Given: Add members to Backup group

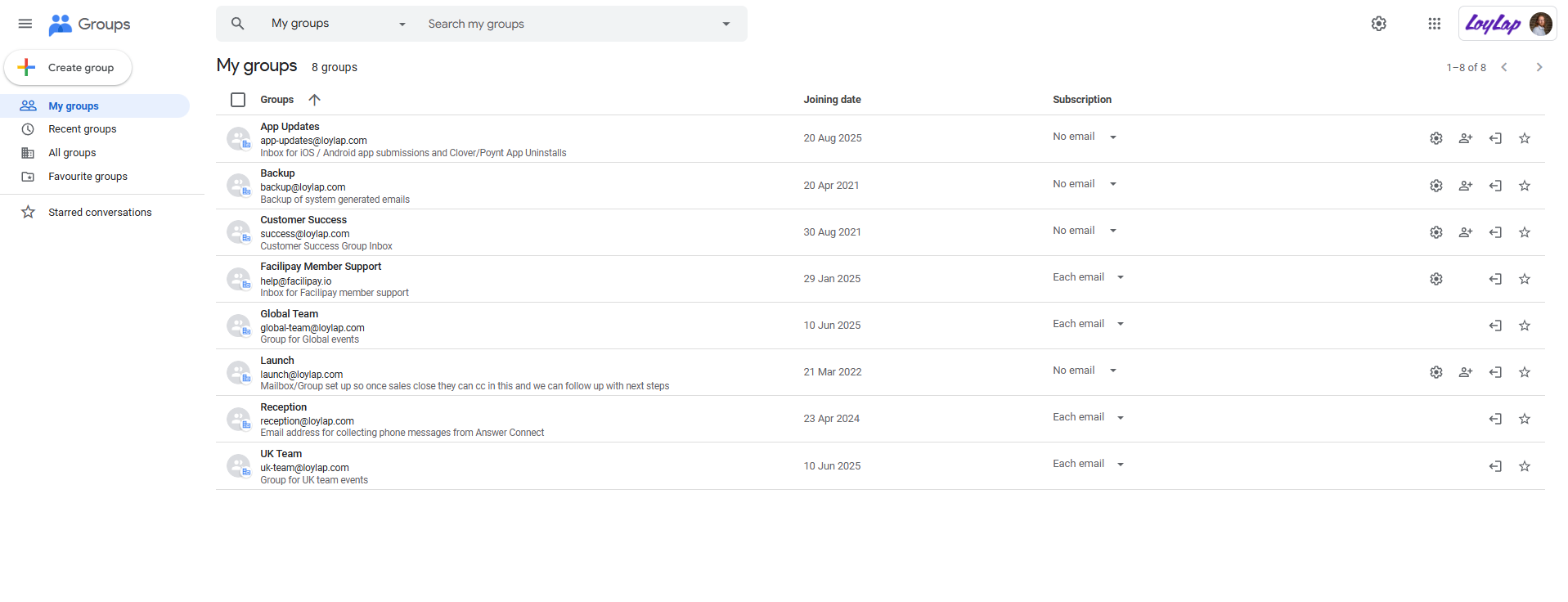Looking at the screenshot, I should 1465,186.
